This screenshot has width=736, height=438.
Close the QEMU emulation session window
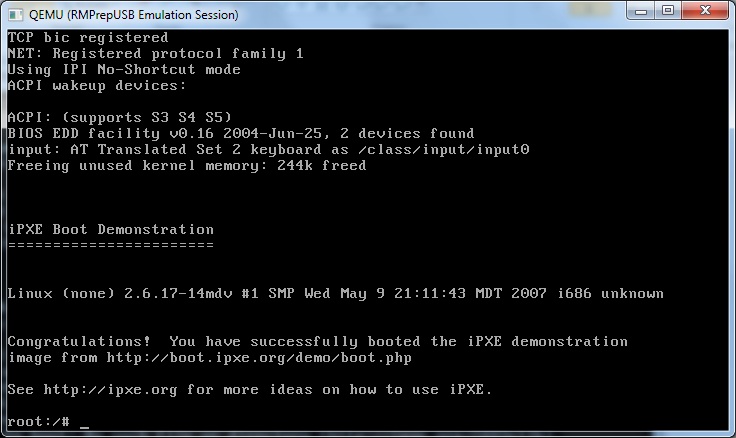click(x=705, y=11)
